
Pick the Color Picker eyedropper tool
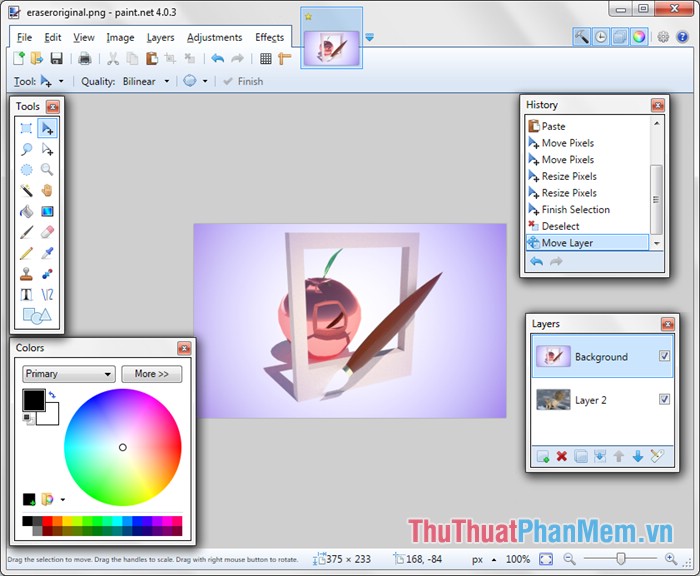click(47, 253)
